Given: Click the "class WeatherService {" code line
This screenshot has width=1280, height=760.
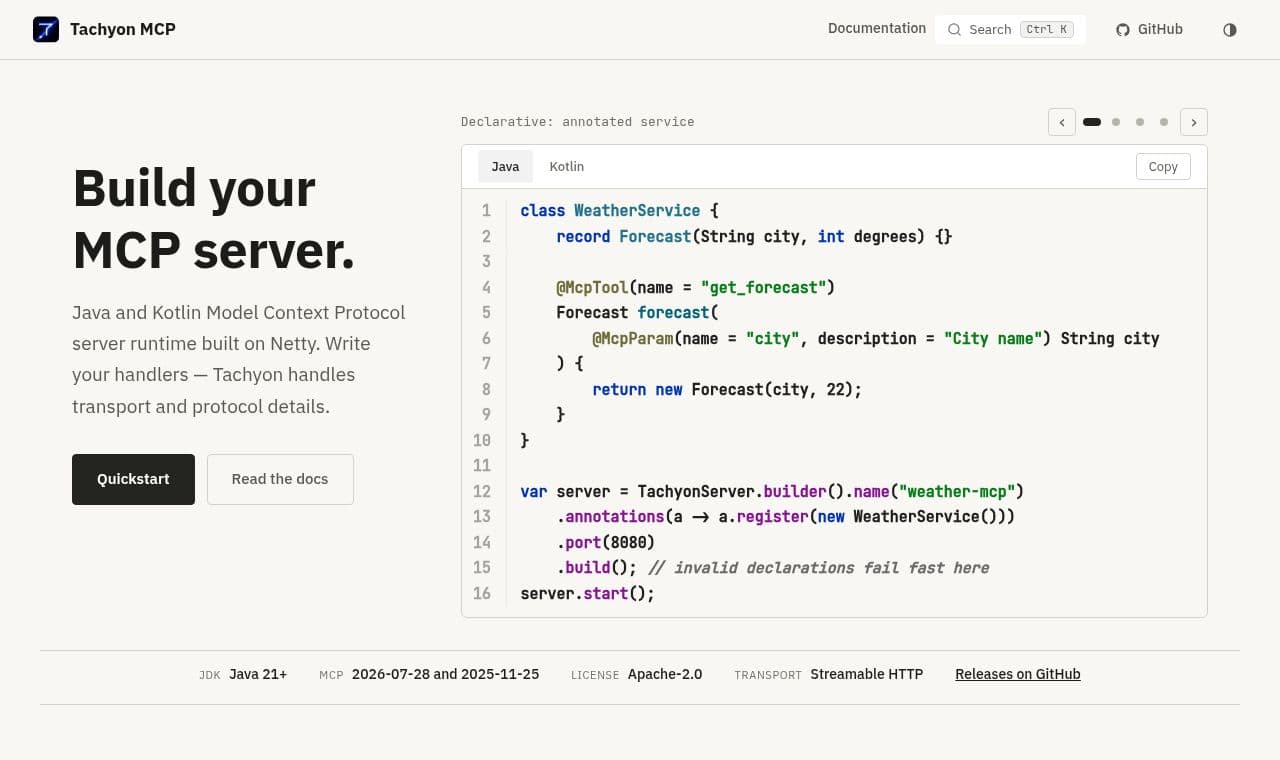Looking at the screenshot, I should (x=620, y=211).
